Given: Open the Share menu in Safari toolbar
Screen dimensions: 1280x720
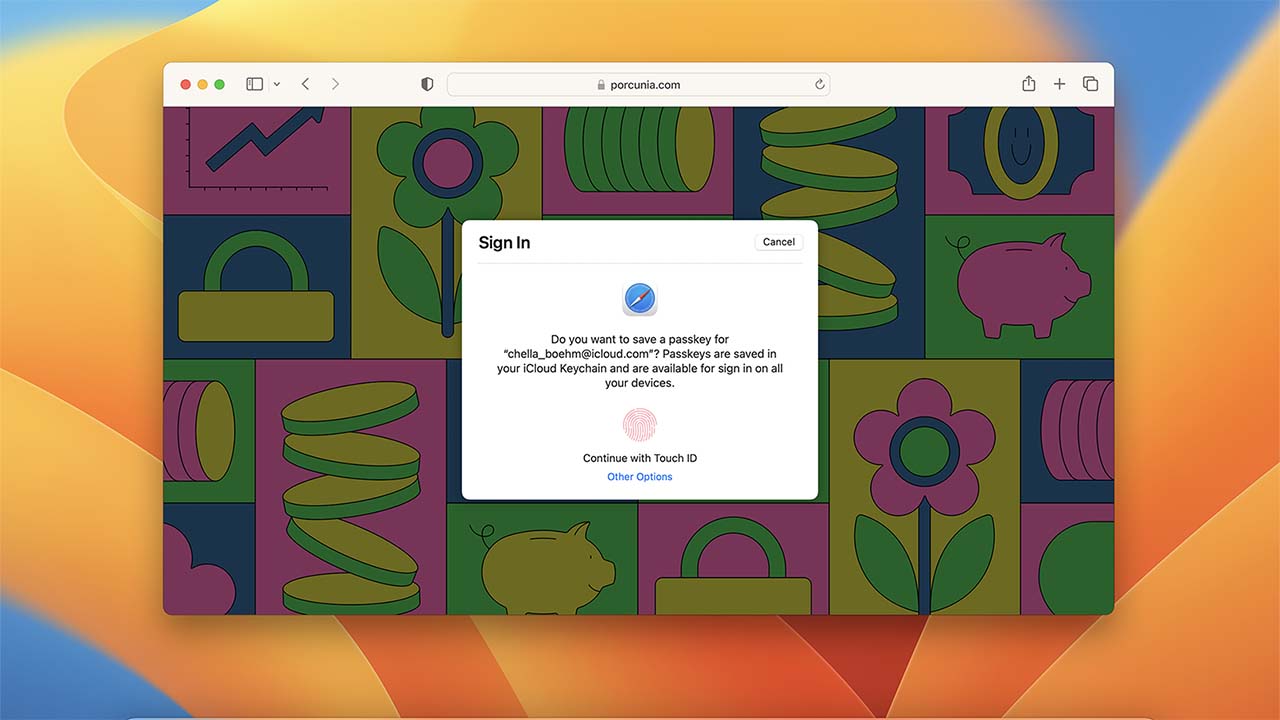Looking at the screenshot, I should tap(1028, 84).
